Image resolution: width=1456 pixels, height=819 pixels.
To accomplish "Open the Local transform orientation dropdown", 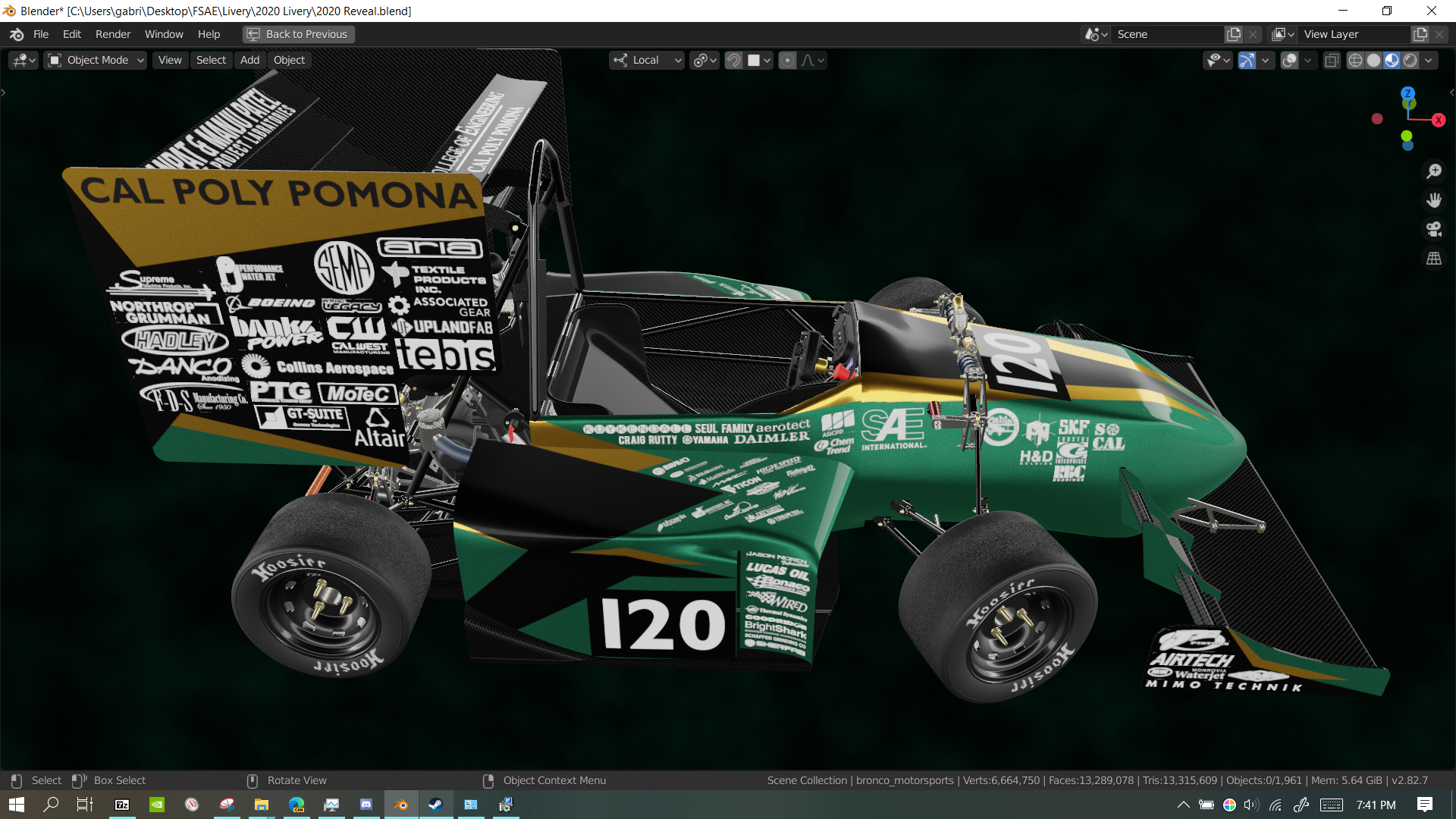I will [647, 60].
